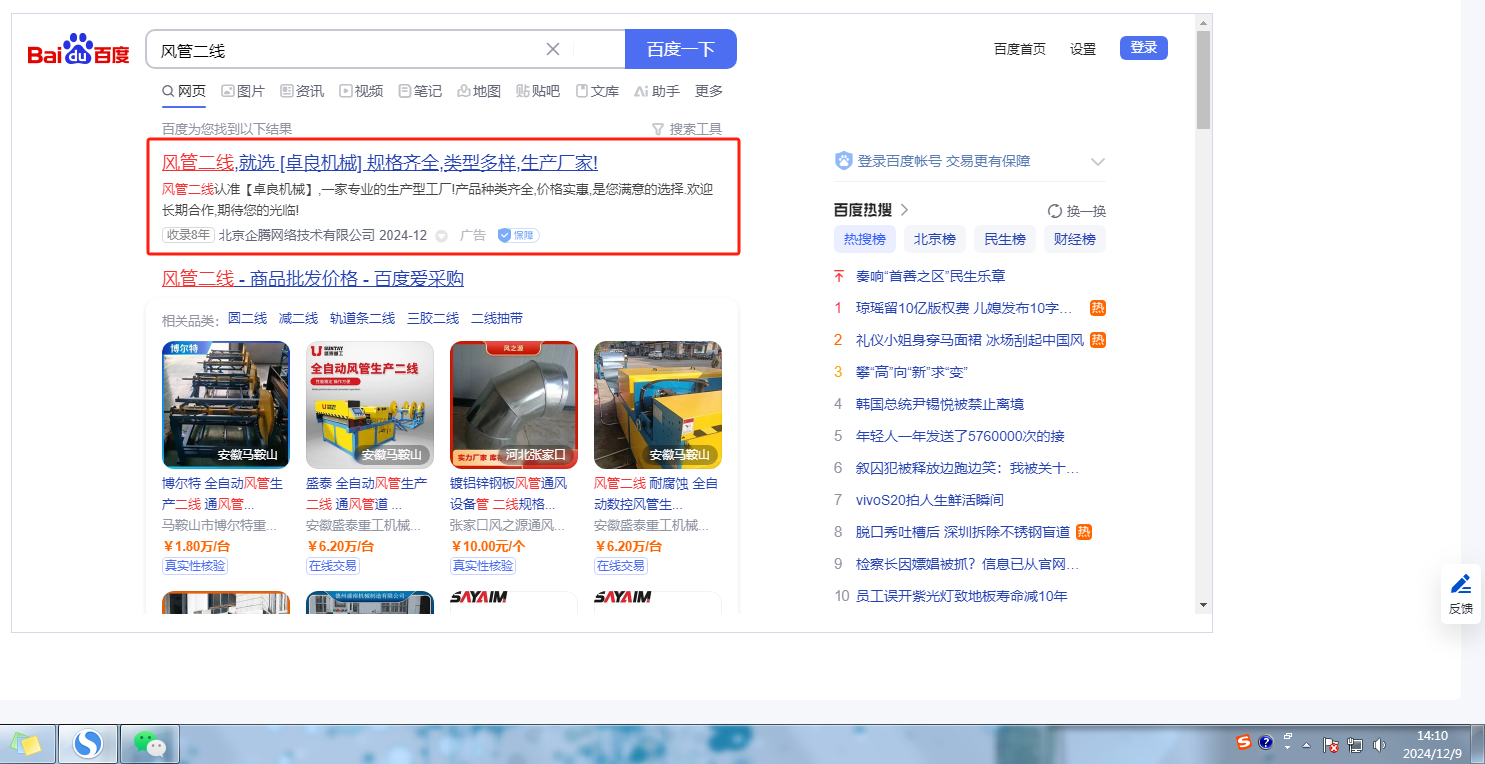The image size is (1485, 764).
Task: Open the 河北张家口 duct elbow thumbnail
Action: [x=514, y=405]
